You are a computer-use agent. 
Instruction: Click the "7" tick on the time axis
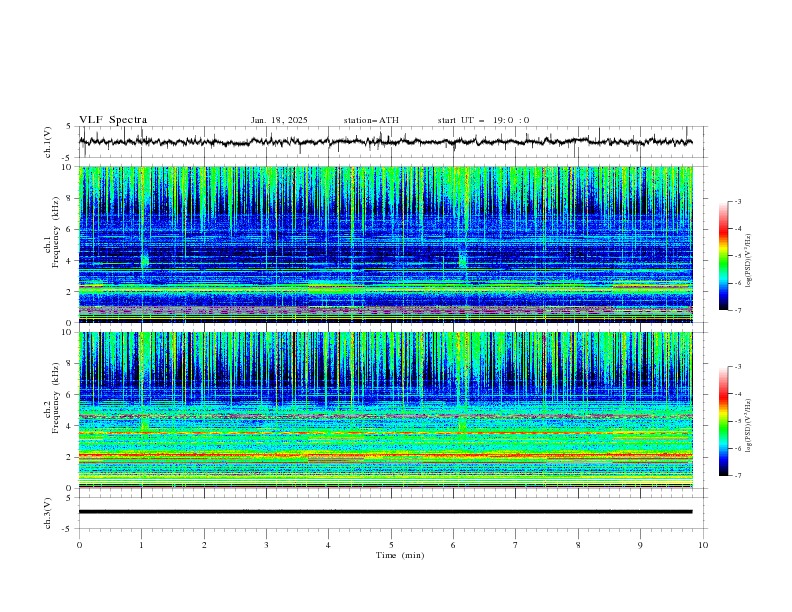click(516, 545)
